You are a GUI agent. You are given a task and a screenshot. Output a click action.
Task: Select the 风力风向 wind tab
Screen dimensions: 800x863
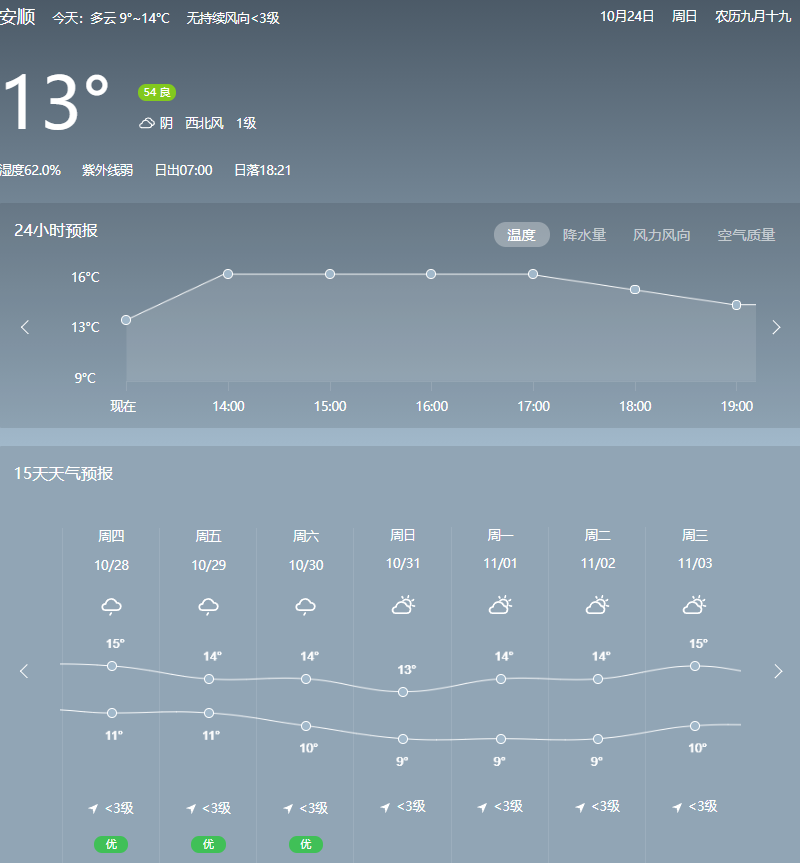661,235
